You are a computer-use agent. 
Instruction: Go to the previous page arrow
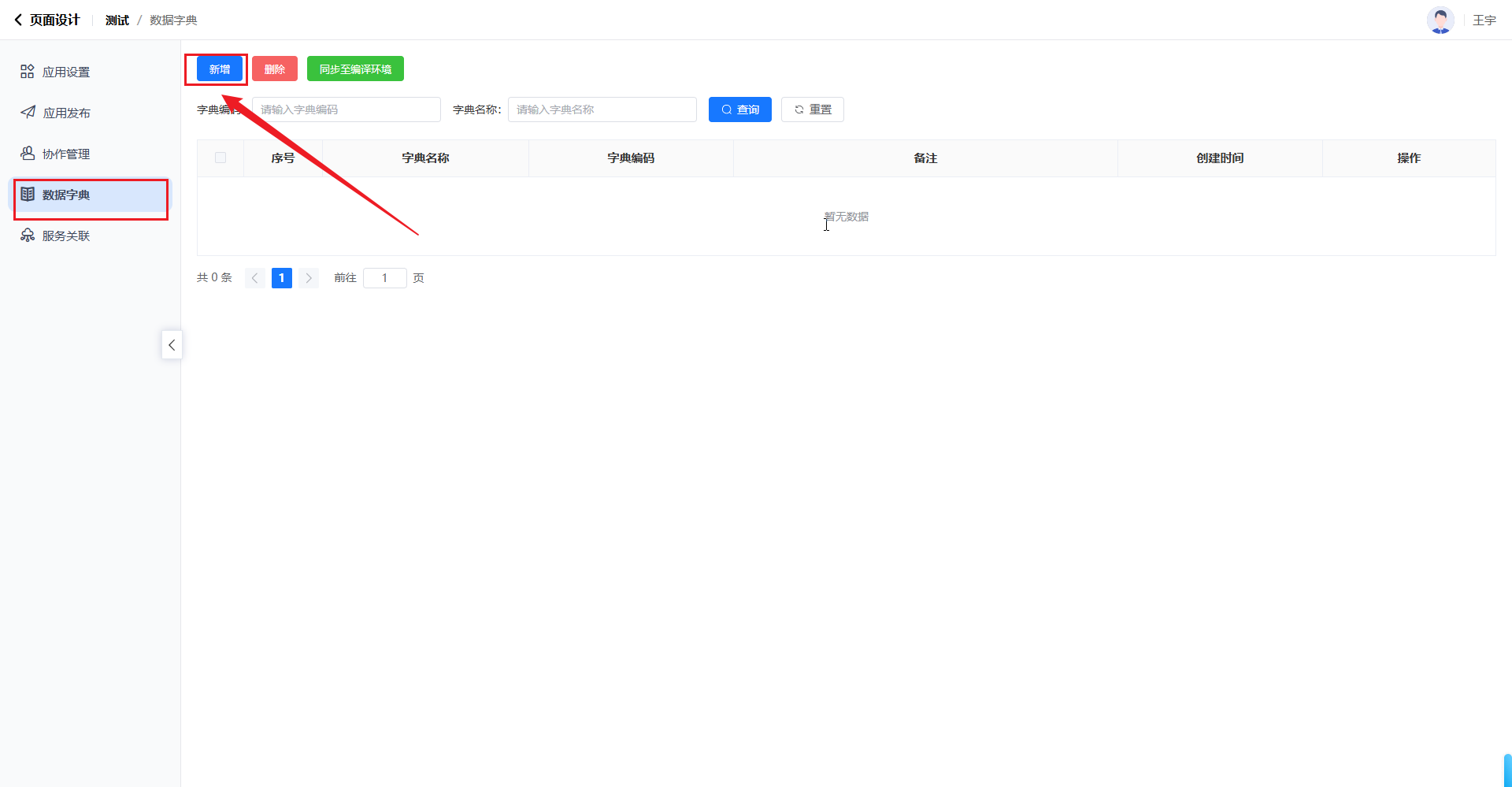tap(254, 278)
